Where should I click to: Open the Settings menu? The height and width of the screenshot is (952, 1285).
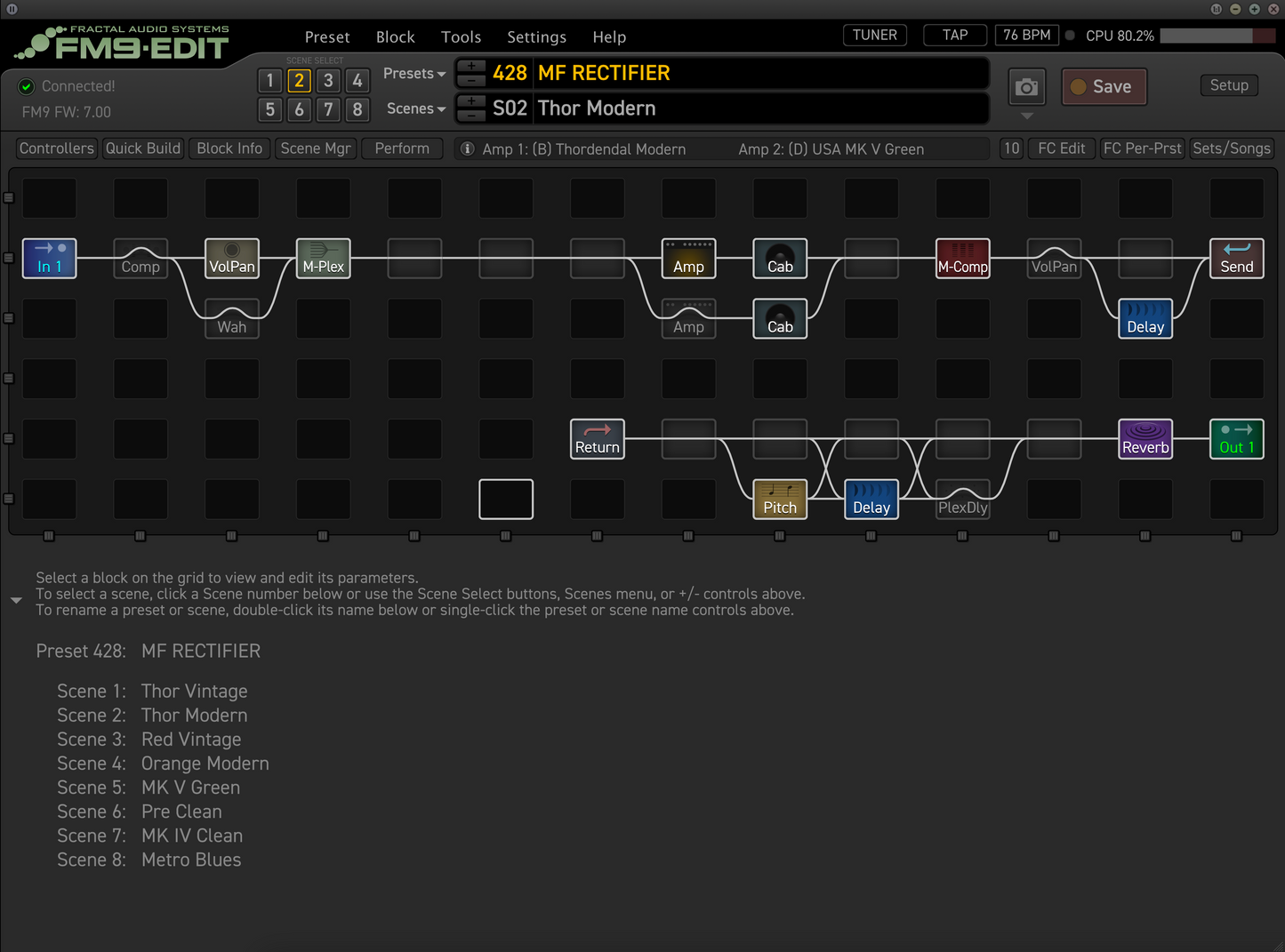click(x=537, y=37)
